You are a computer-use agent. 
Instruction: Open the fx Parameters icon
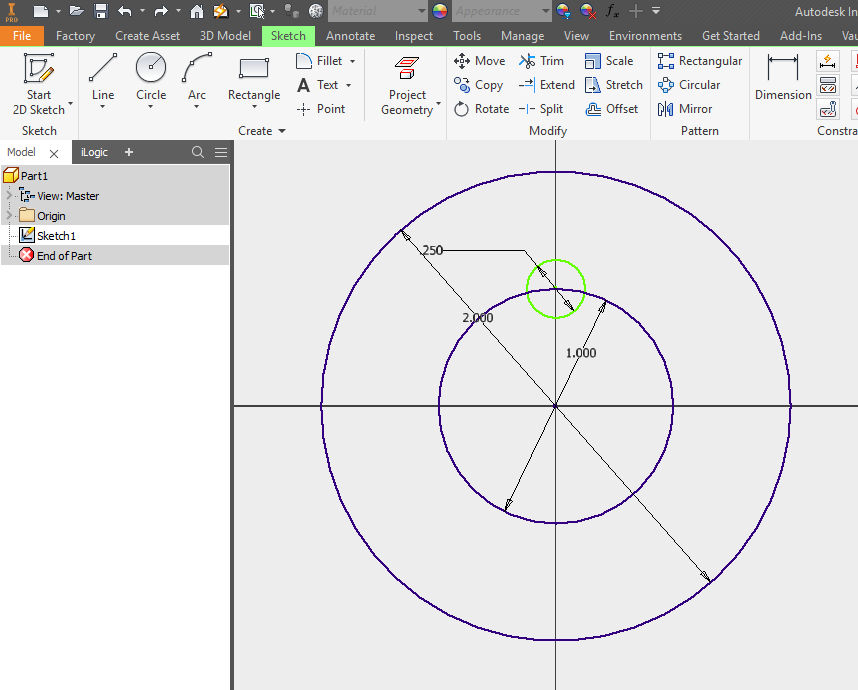tap(612, 11)
